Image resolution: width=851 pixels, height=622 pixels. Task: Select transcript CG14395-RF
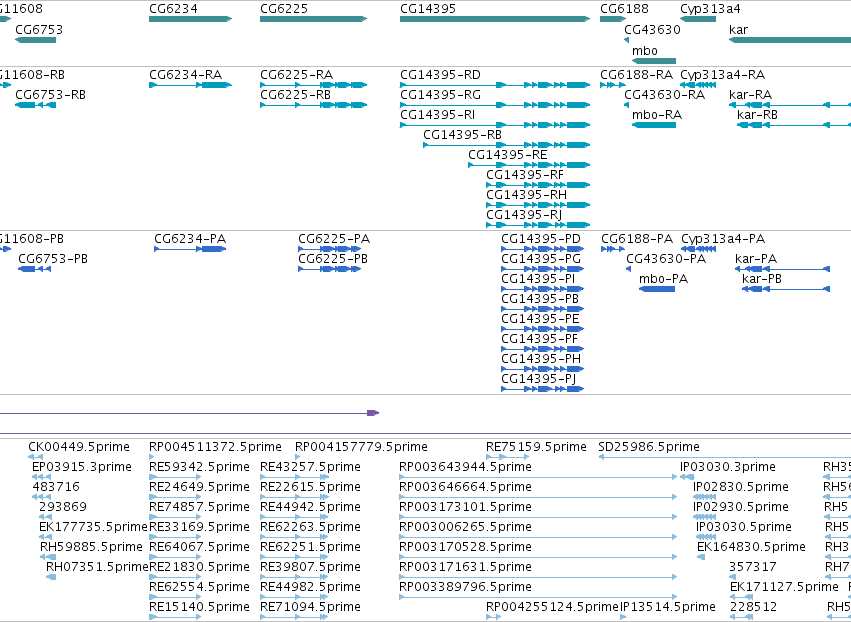(525, 175)
